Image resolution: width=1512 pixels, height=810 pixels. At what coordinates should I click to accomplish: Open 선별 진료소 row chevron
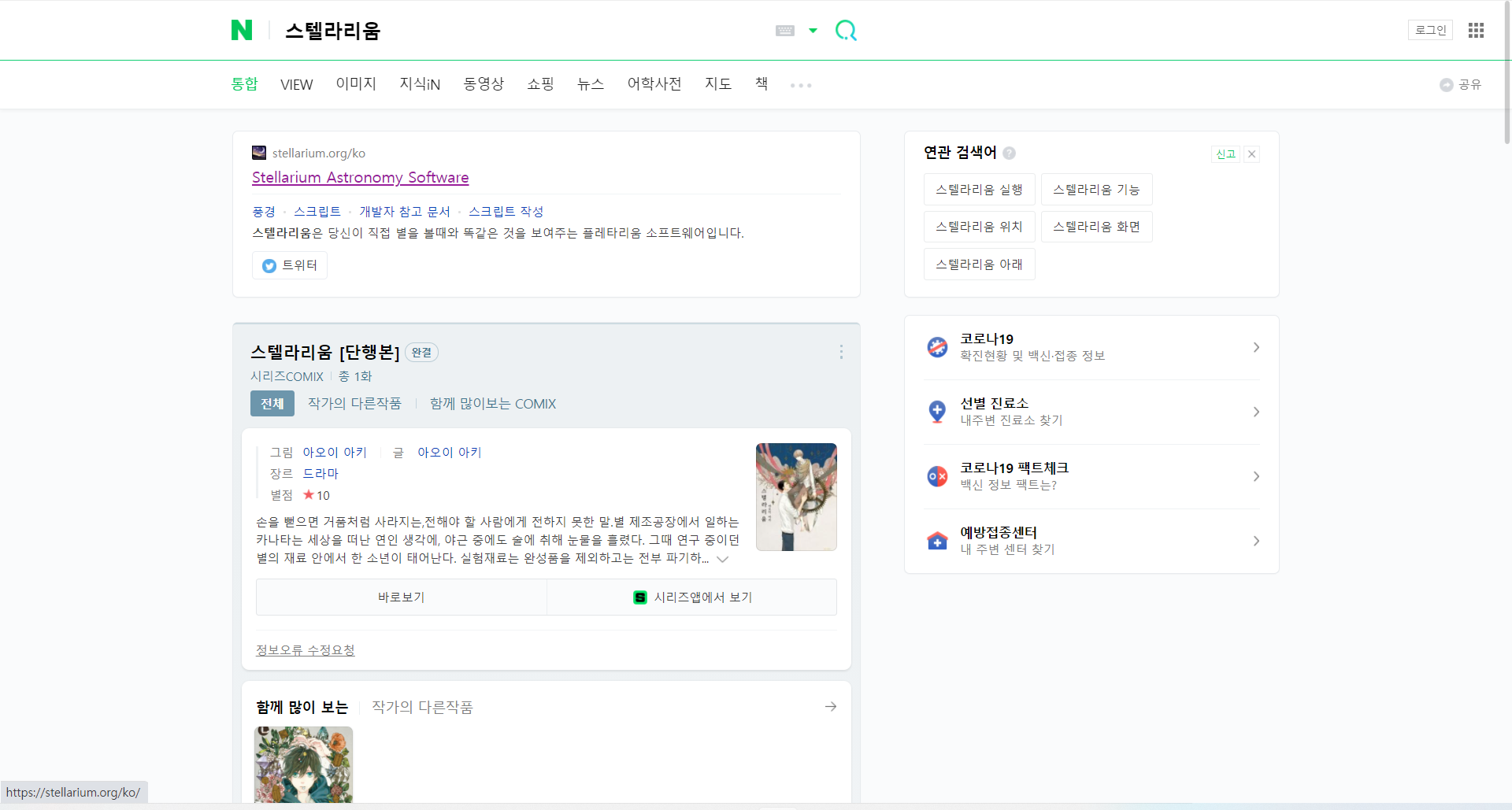click(1256, 412)
